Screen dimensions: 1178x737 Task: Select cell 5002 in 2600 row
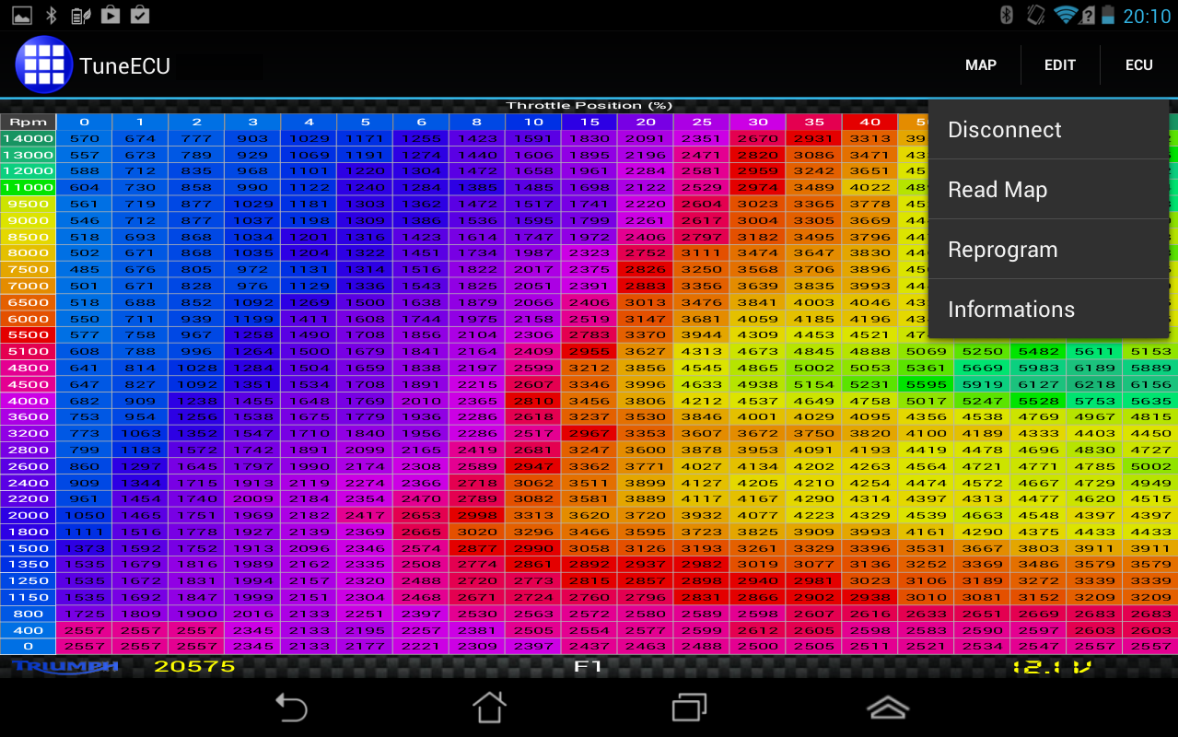click(1150, 467)
